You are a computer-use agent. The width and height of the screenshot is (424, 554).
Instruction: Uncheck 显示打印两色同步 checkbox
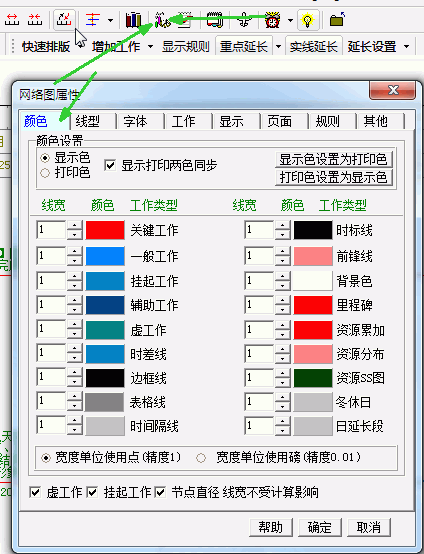(110, 165)
